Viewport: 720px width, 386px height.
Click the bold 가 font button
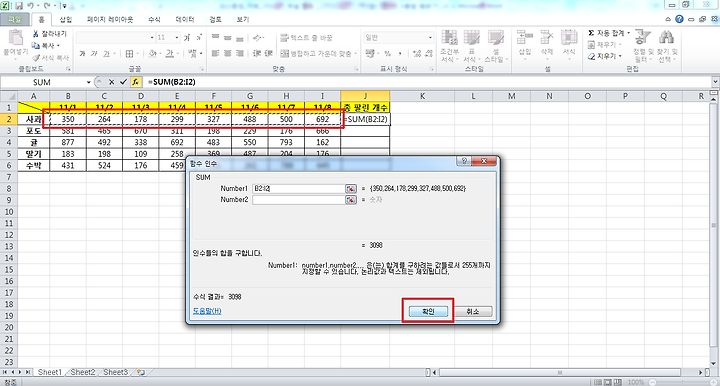82,54
